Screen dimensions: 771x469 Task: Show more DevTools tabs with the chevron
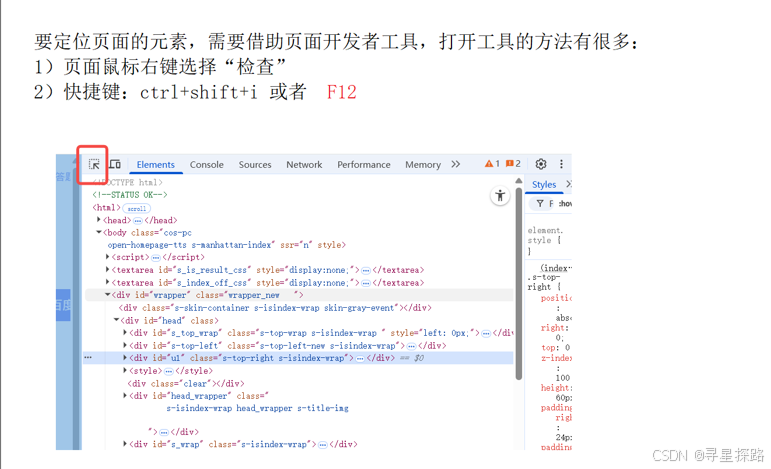[x=456, y=164]
